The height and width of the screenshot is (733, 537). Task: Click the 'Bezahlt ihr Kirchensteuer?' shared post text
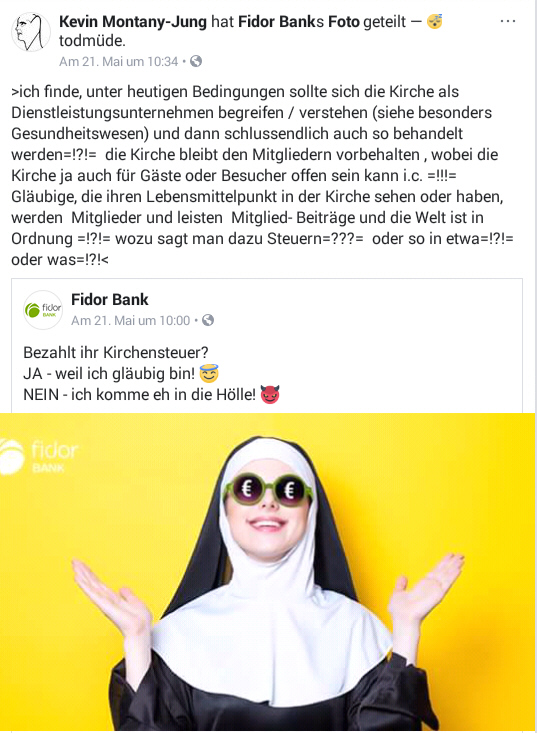click(115, 352)
